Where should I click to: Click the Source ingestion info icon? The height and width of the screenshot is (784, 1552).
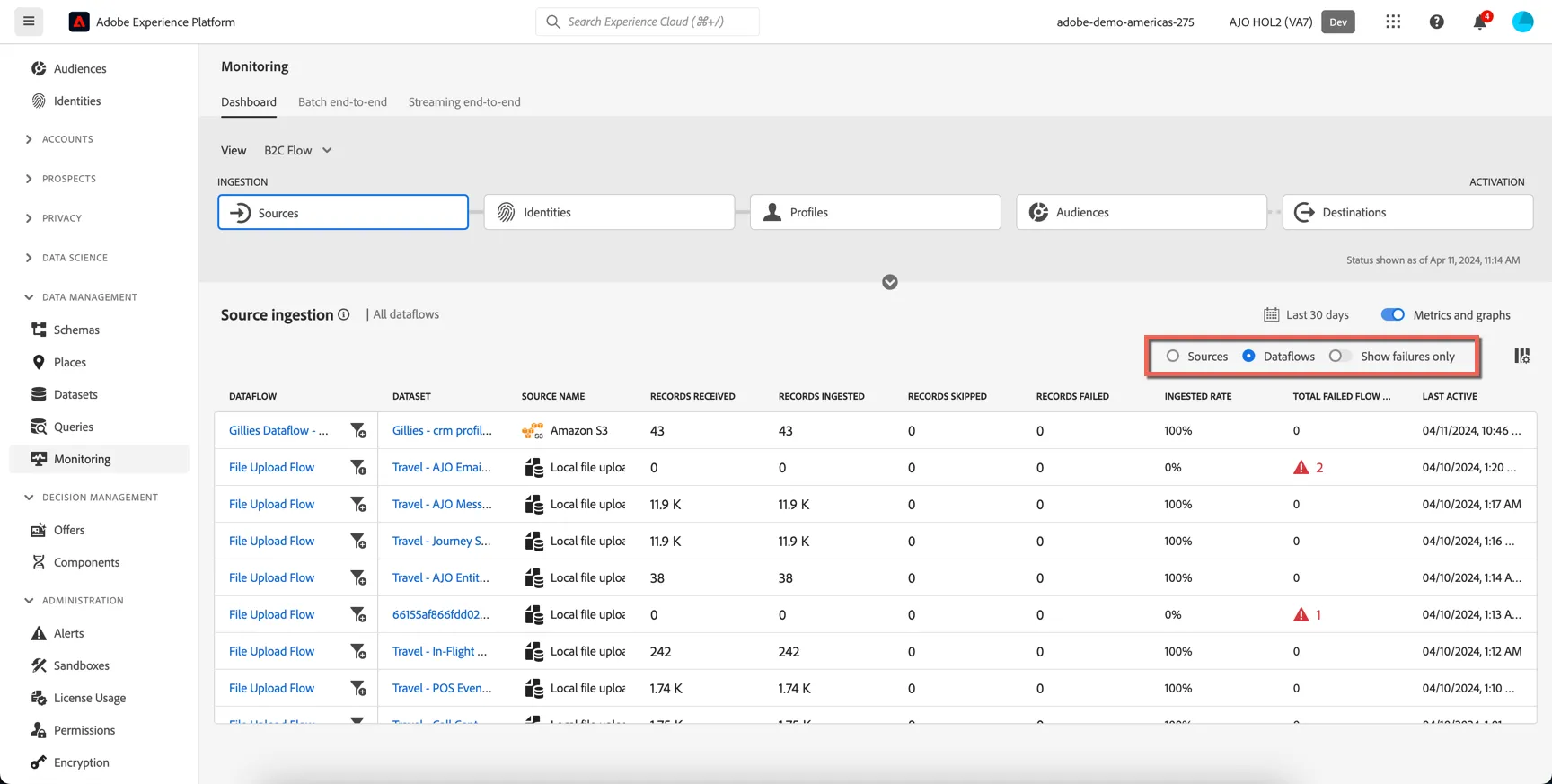pos(344,314)
